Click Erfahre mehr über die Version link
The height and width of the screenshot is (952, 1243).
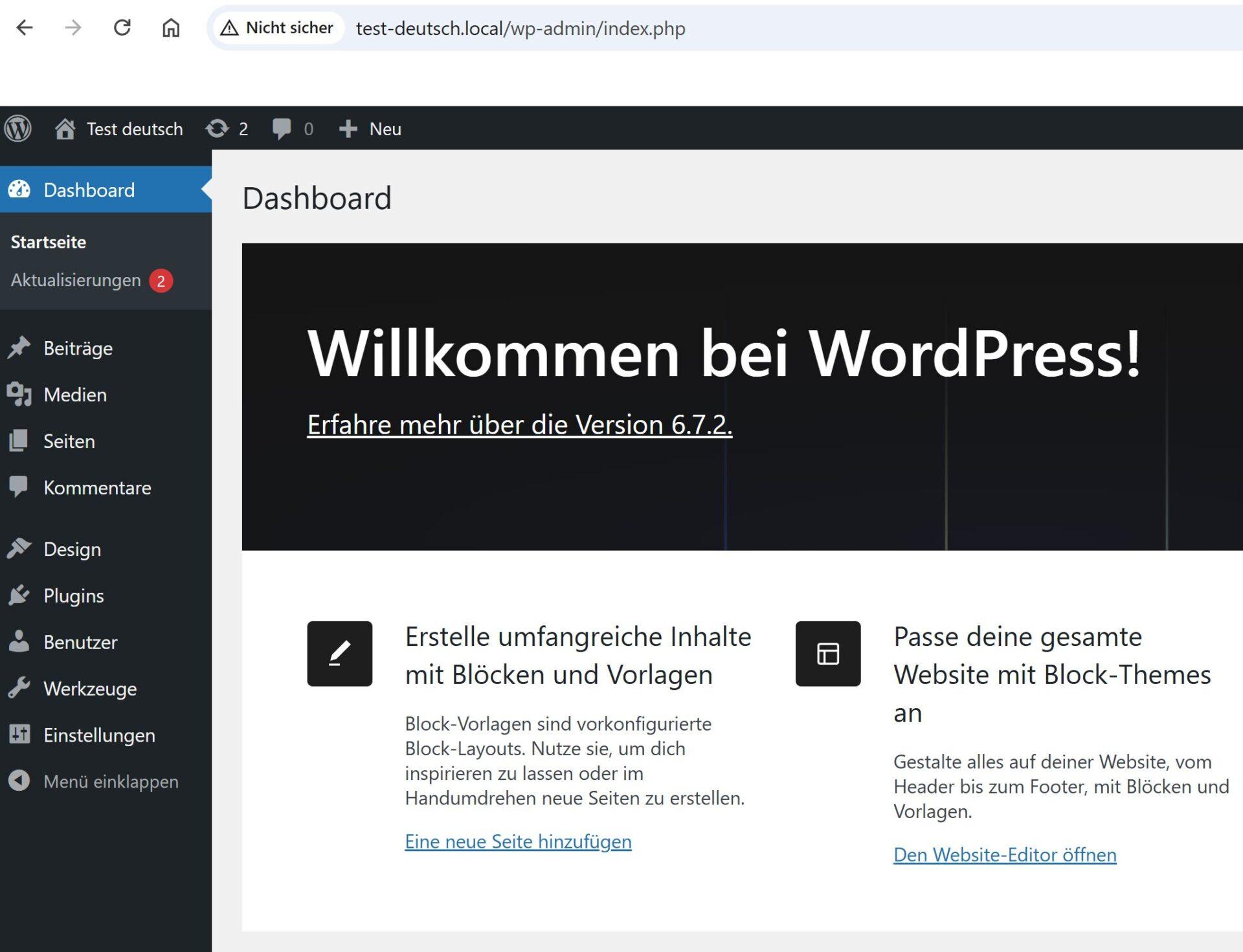(x=519, y=425)
